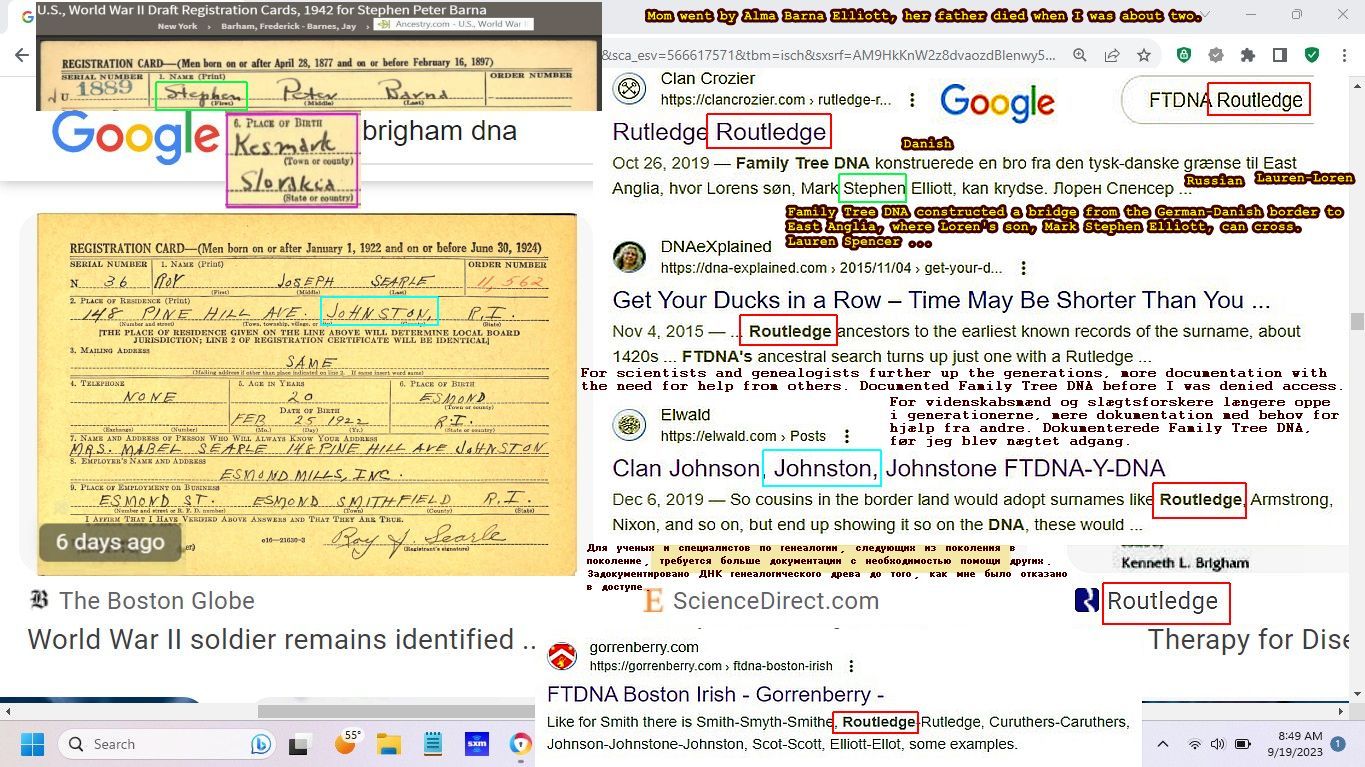1365x767 pixels.
Task: Open Google Chrome on the taskbar
Action: [x=521, y=744]
